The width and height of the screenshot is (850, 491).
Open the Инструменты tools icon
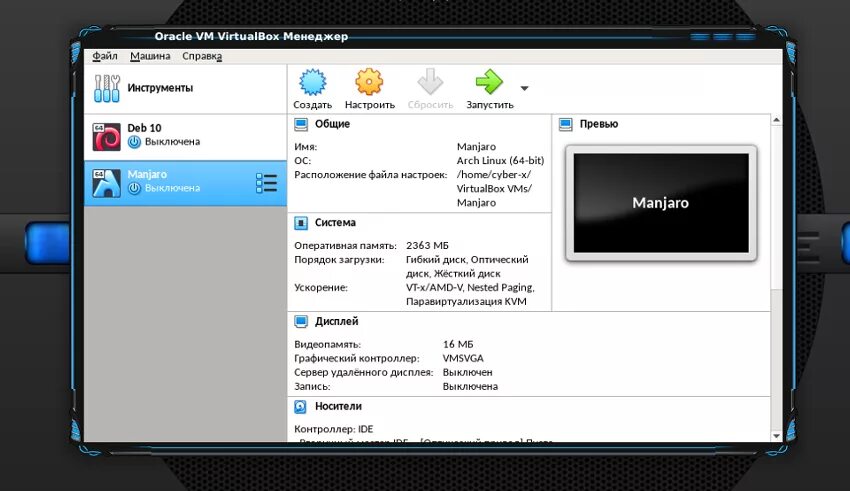(x=107, y=88)
